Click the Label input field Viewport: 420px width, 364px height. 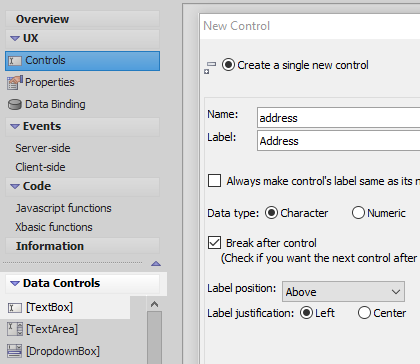point(338,141)
